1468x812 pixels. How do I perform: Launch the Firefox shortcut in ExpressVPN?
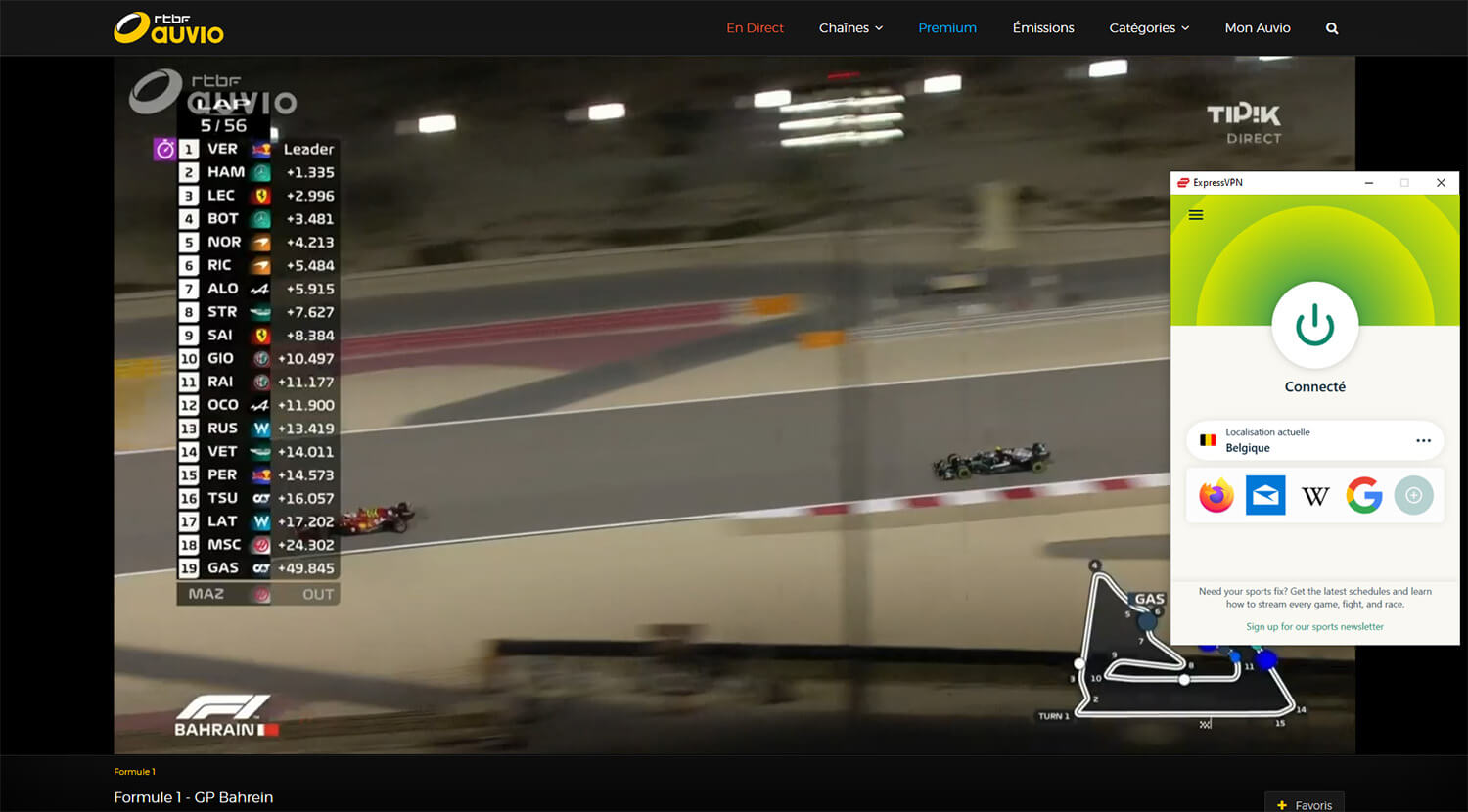pos(1216,496)
